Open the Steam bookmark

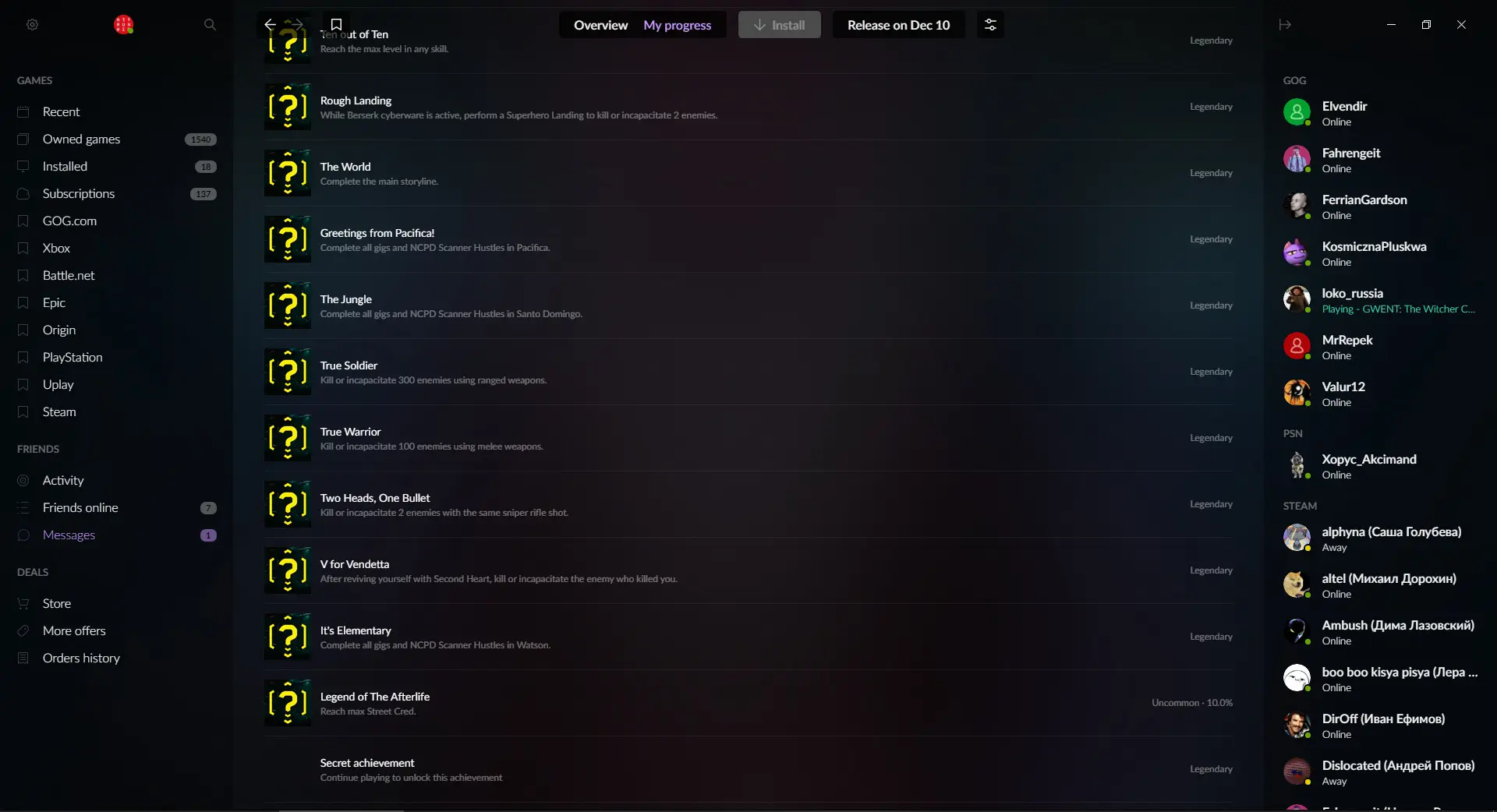[x=59, y=411]
